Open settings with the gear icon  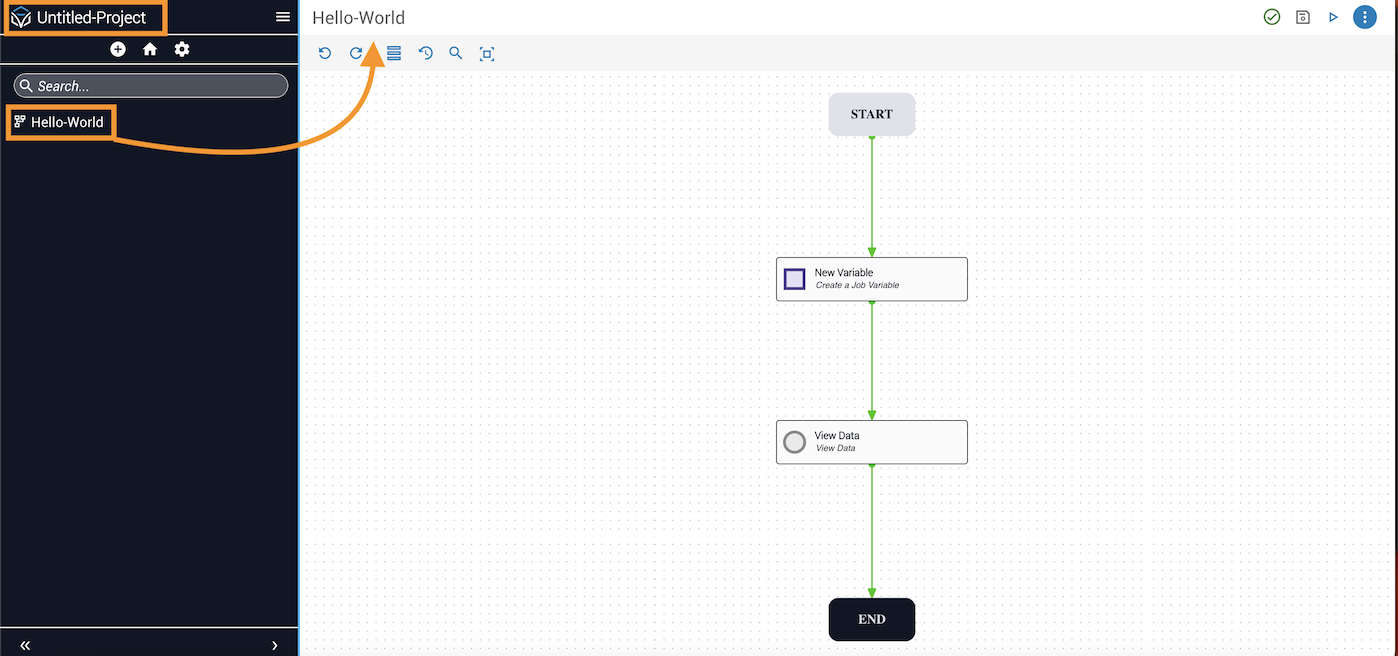click(x=182, y=49)
